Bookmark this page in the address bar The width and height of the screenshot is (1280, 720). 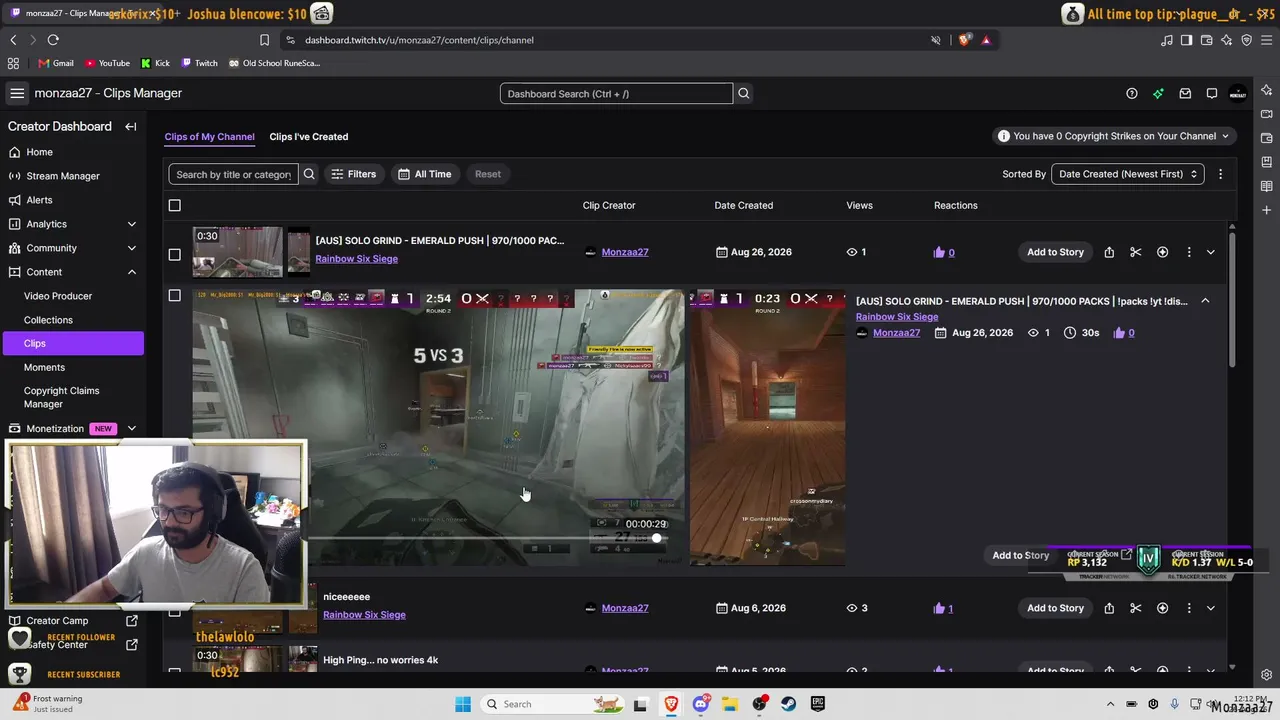click(264, 40)
